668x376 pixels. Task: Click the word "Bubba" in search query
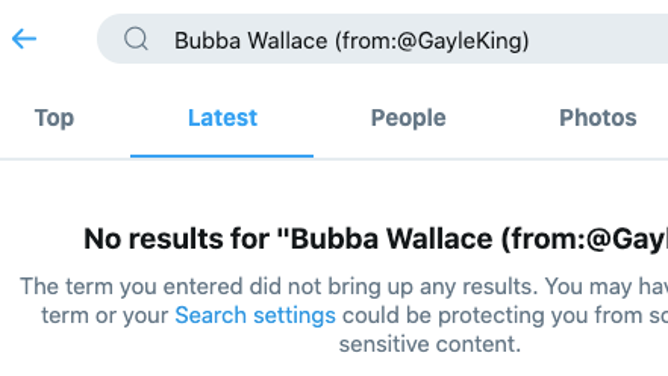click(207, 41)
